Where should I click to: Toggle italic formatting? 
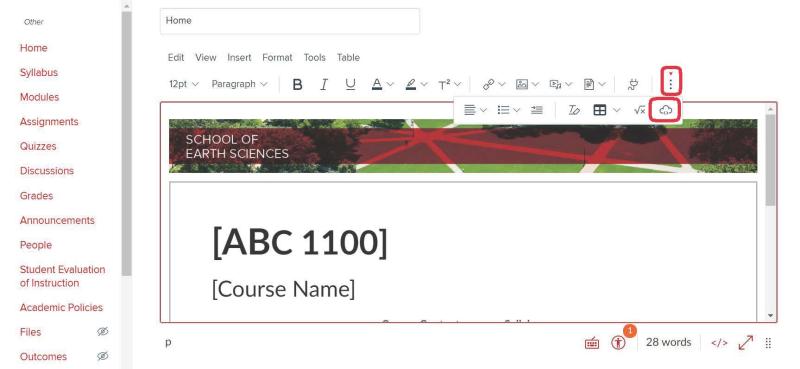323,84
